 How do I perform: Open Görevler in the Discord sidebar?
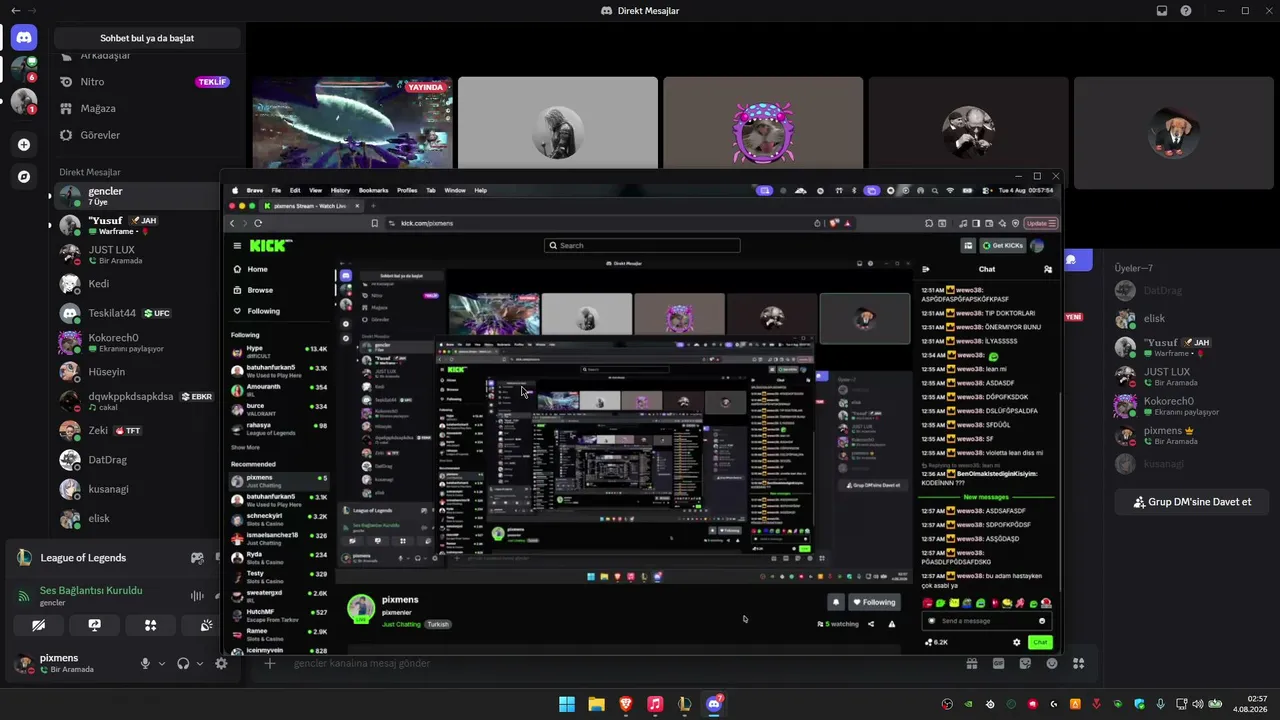pos(145,135)
